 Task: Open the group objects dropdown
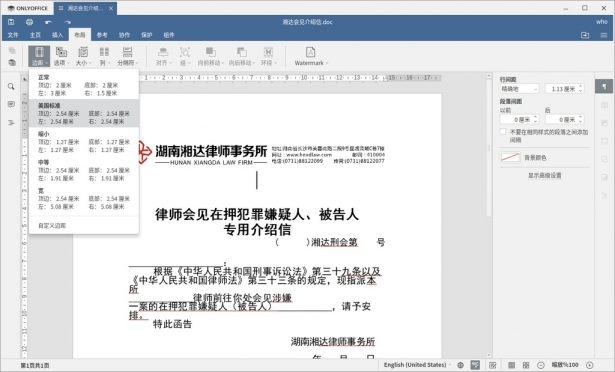[x=184, y=56]
